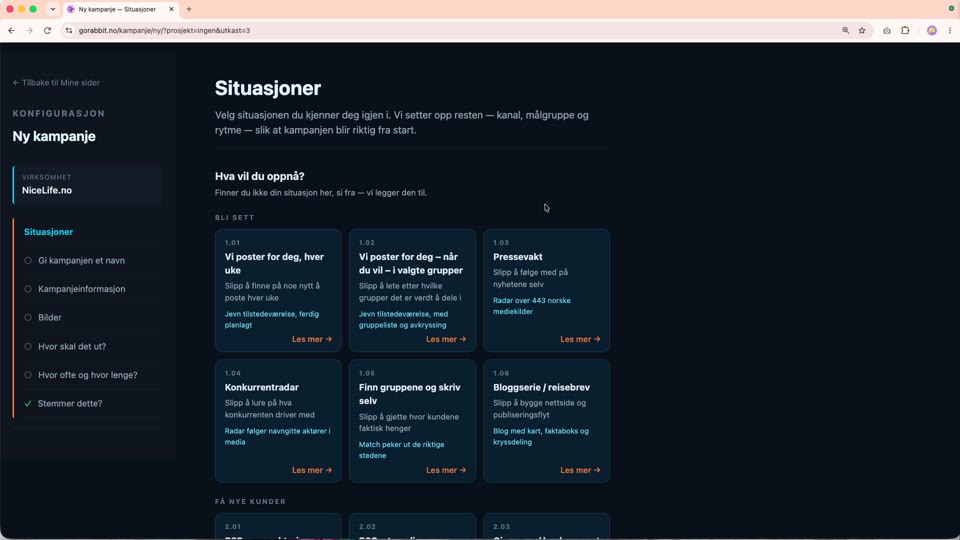
Task: Open the browser extensions puzzle icon
Action: pos(905,31)
